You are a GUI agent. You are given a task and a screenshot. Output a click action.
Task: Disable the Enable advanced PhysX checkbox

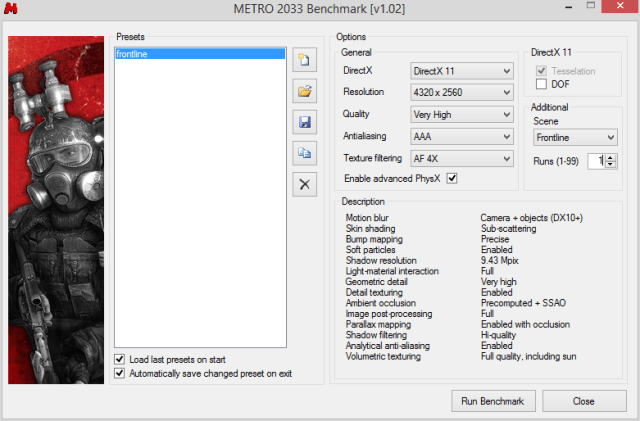[x=452, y=178]
